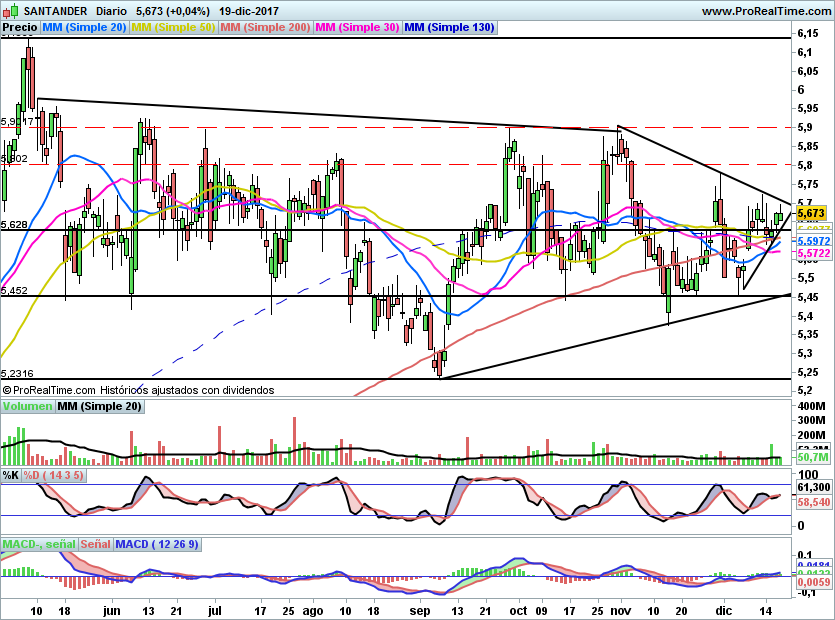Click the Diario timeframe label
Image resolution: width=835 pixels, height=620 pixels.
[111, 11]
